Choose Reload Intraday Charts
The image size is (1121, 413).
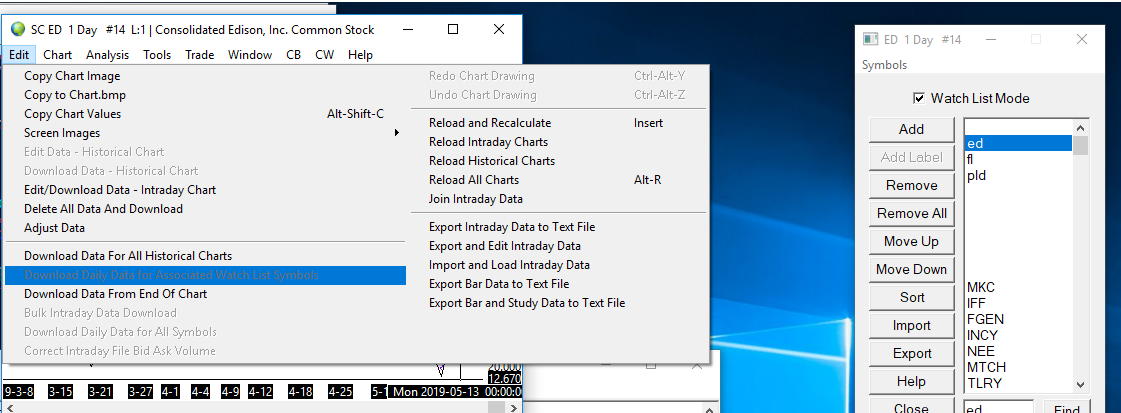558,142
